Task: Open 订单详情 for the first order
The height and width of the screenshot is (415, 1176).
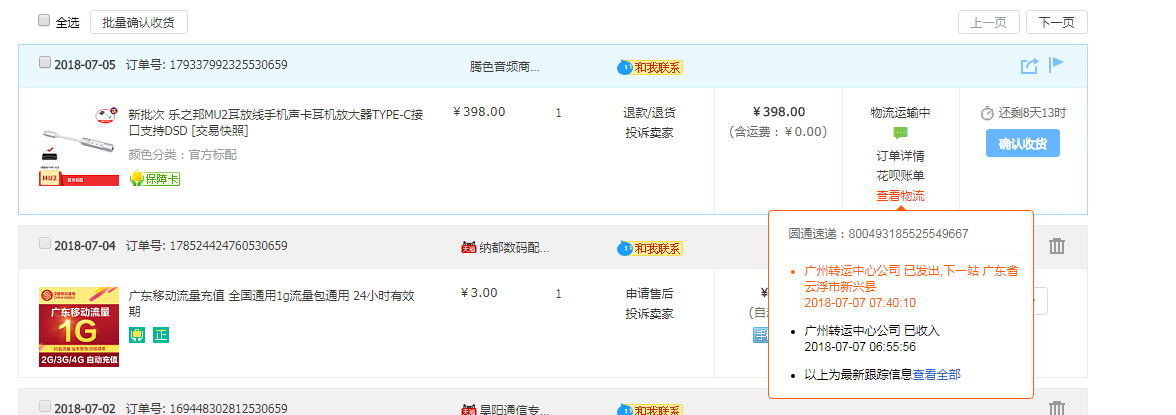Action: (900, 156)
